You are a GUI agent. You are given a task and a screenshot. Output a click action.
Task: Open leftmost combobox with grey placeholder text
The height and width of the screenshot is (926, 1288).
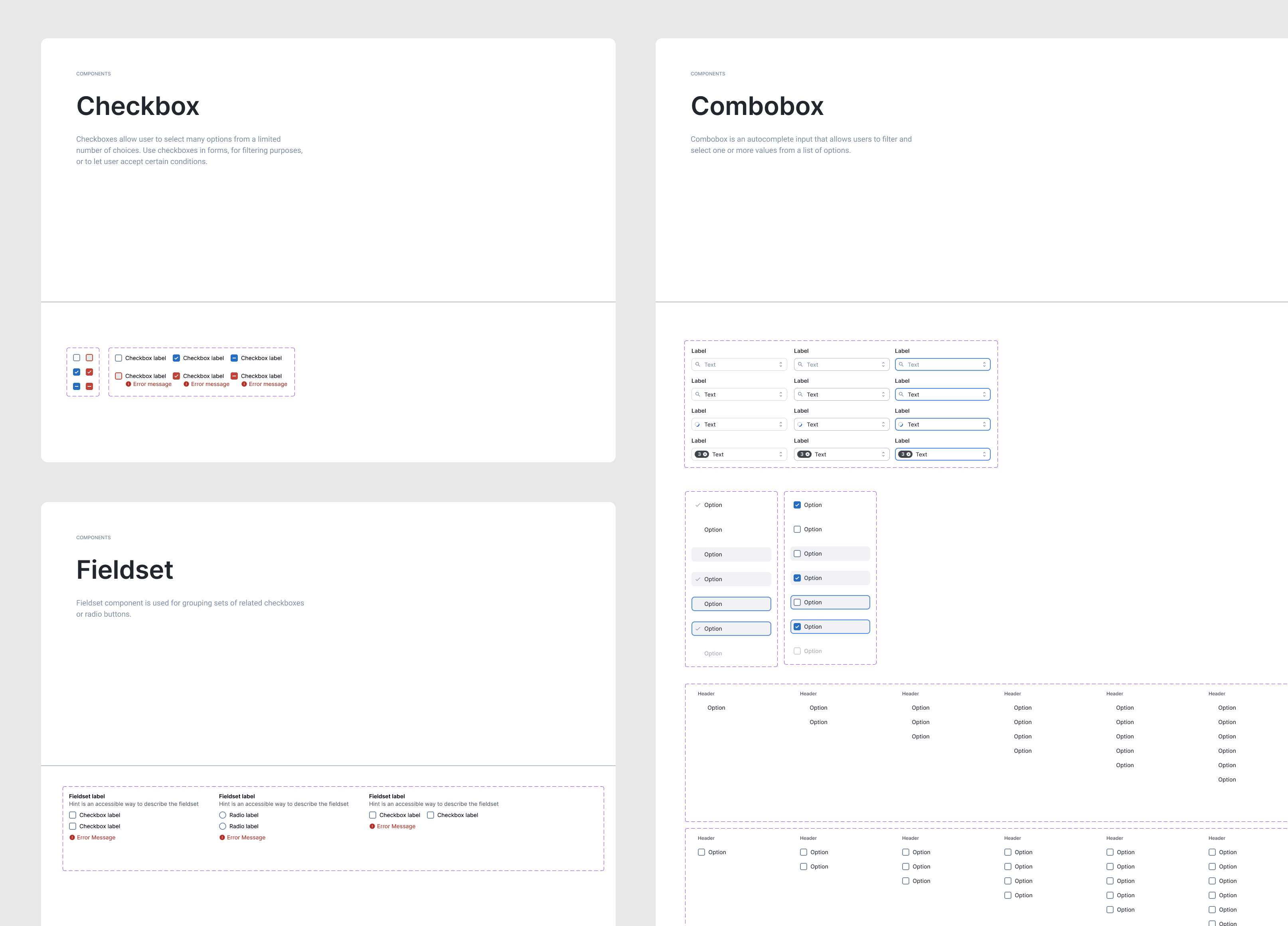pyautogui.click(x=739, y=365)
